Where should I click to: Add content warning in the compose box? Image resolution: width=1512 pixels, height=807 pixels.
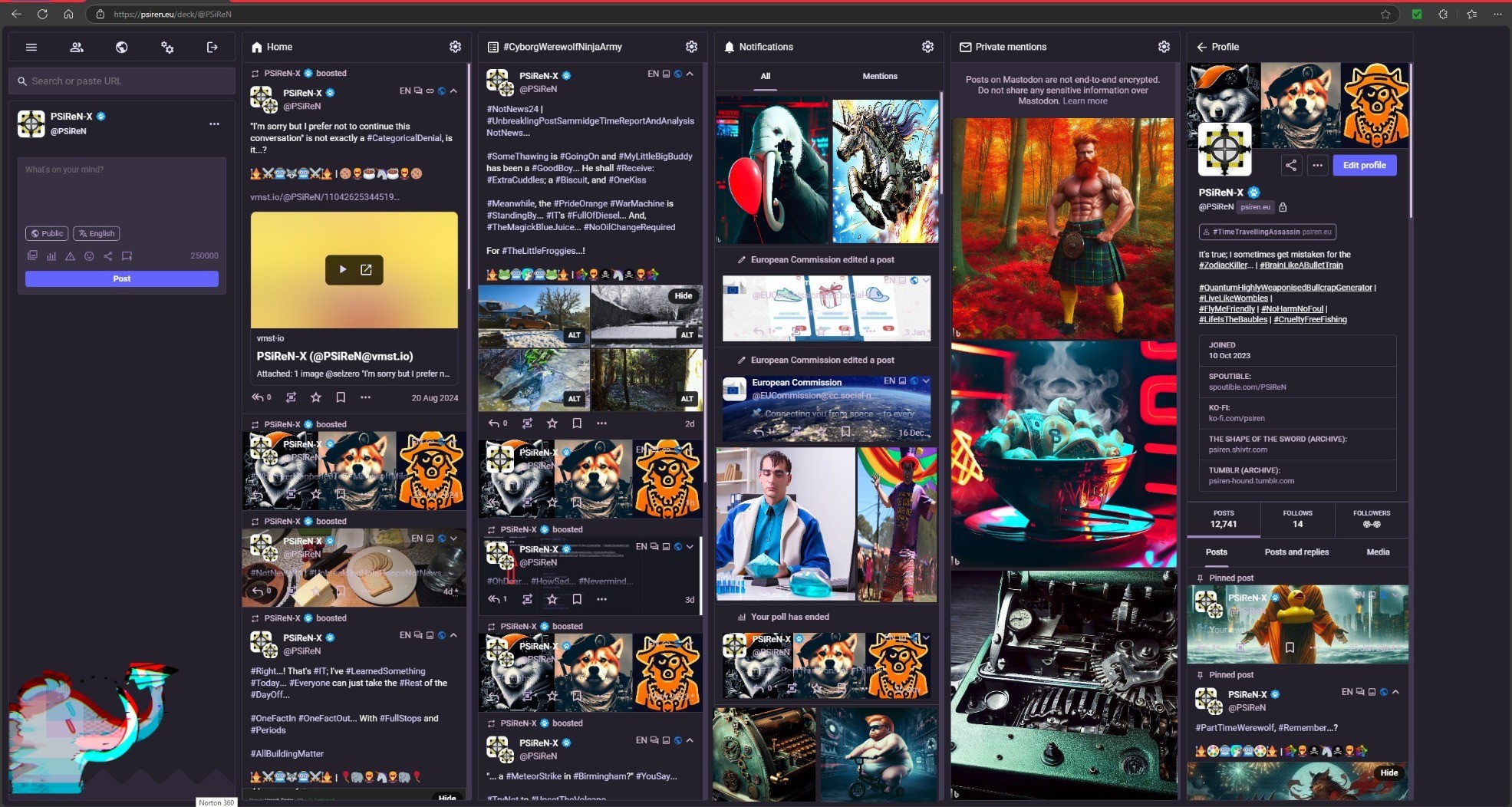[x=70, y=256]
